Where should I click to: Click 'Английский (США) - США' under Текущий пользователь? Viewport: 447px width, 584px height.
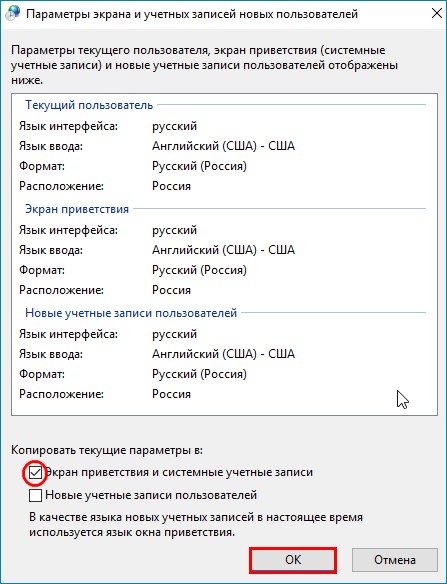tap(224, 146)
